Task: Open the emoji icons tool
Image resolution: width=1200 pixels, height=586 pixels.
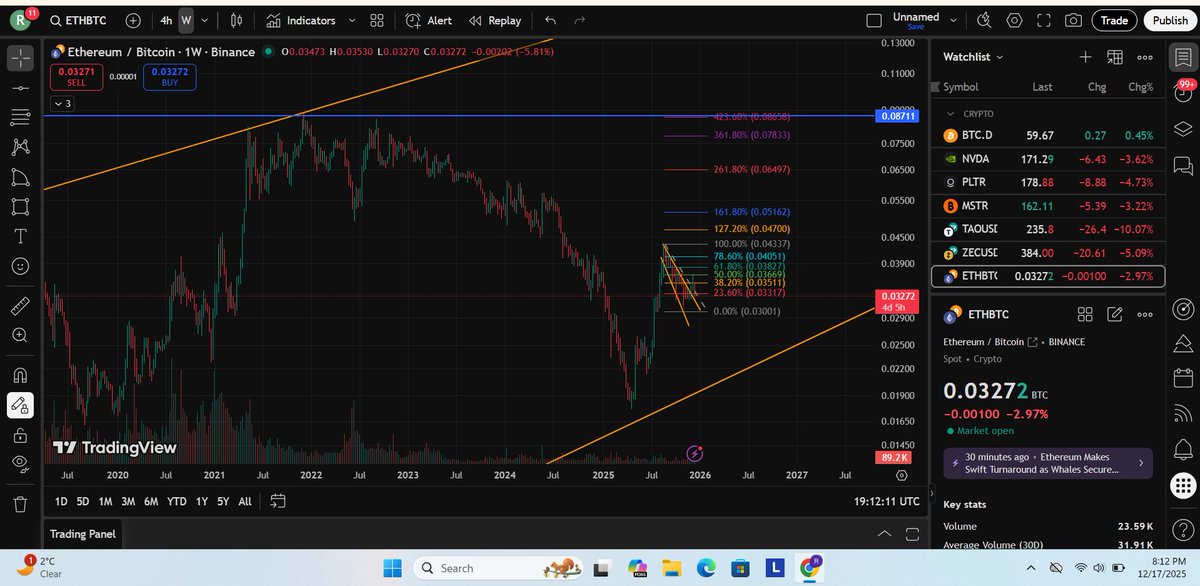Action: (x=20, y=267)
